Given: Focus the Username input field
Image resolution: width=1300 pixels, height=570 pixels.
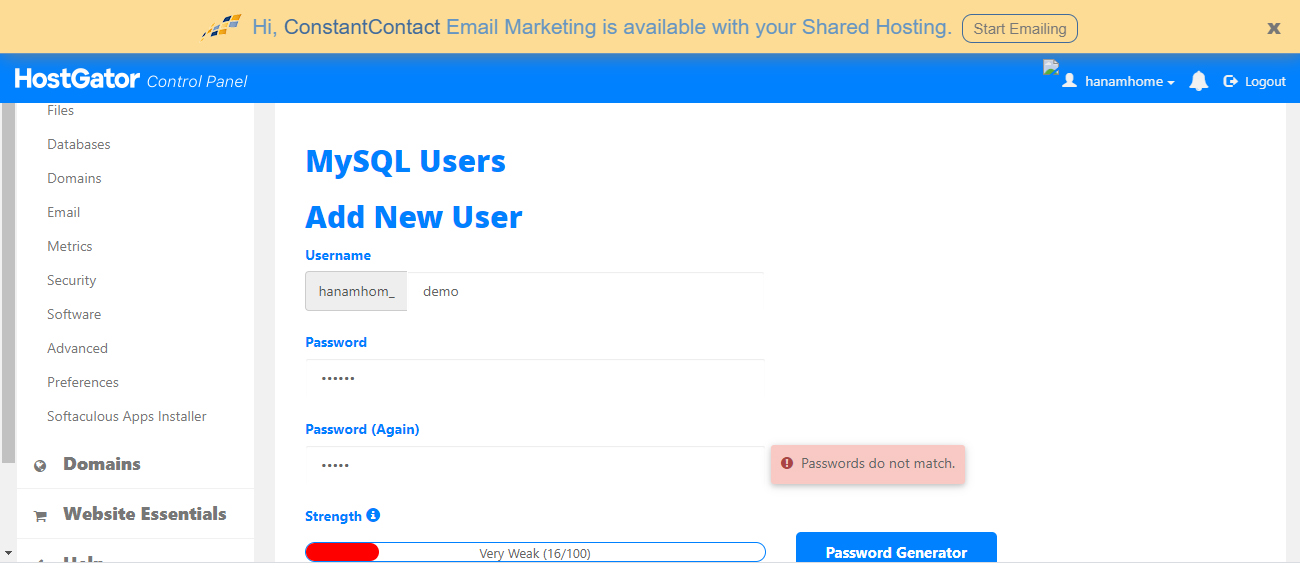Looking at the screenshot, I should (585, 292).
